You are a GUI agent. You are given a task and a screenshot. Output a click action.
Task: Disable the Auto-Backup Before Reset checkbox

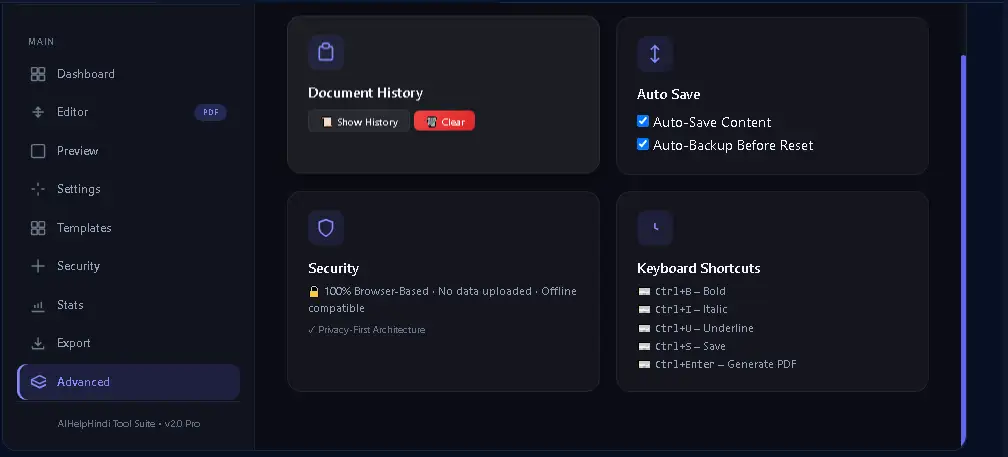click(x=643, y=144)
